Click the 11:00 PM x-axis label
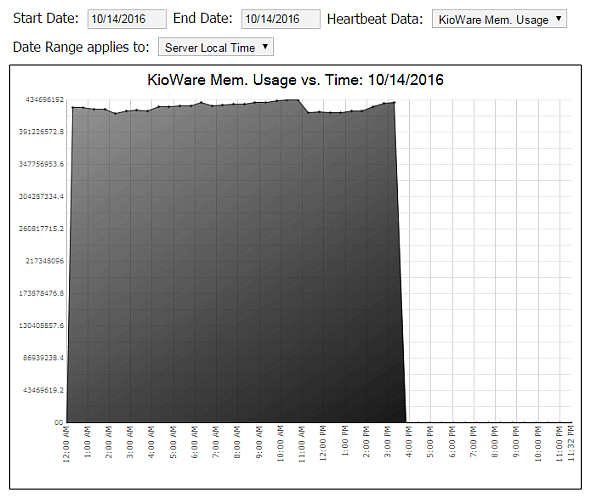This screenshot has width=591, height=498. (559, 444)
